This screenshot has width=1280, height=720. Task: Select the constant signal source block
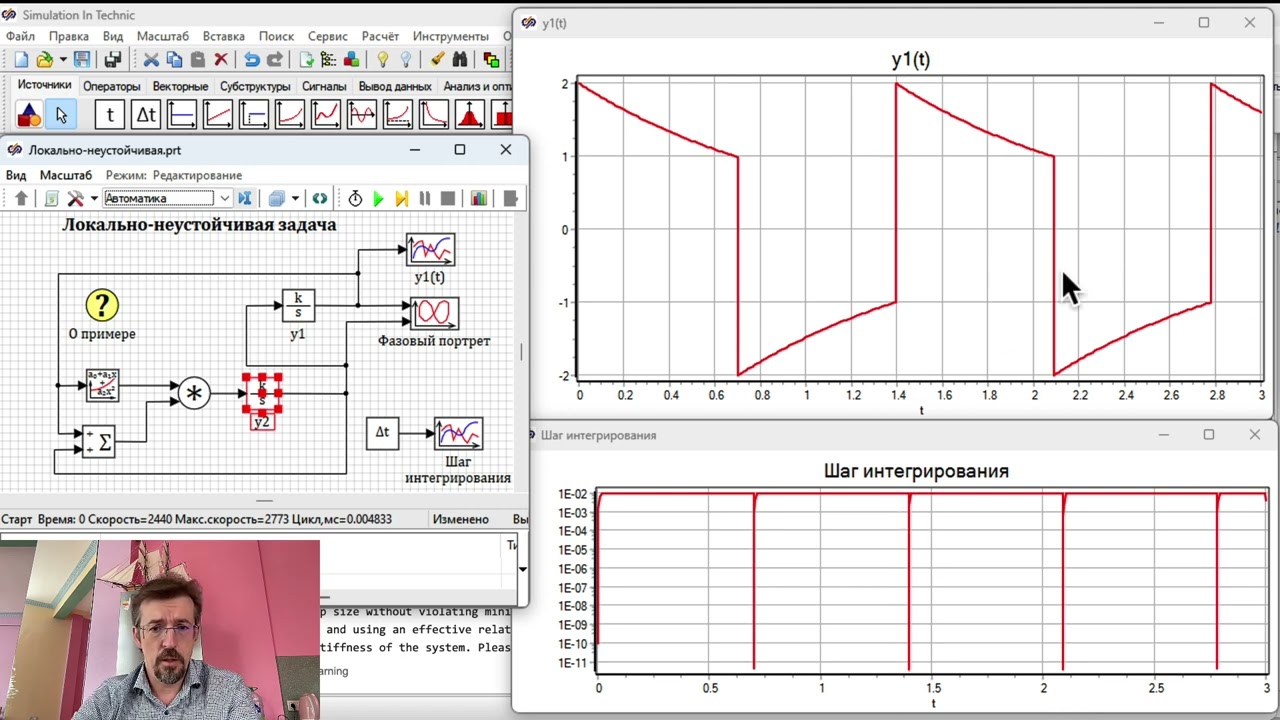pos(182,115)
